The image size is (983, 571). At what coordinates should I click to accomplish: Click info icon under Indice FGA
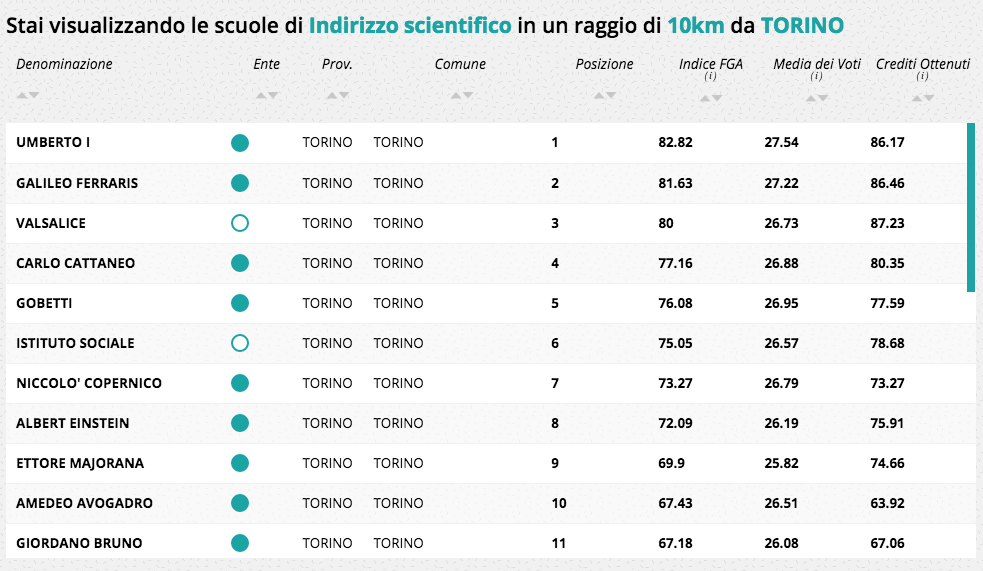[711, 77]
